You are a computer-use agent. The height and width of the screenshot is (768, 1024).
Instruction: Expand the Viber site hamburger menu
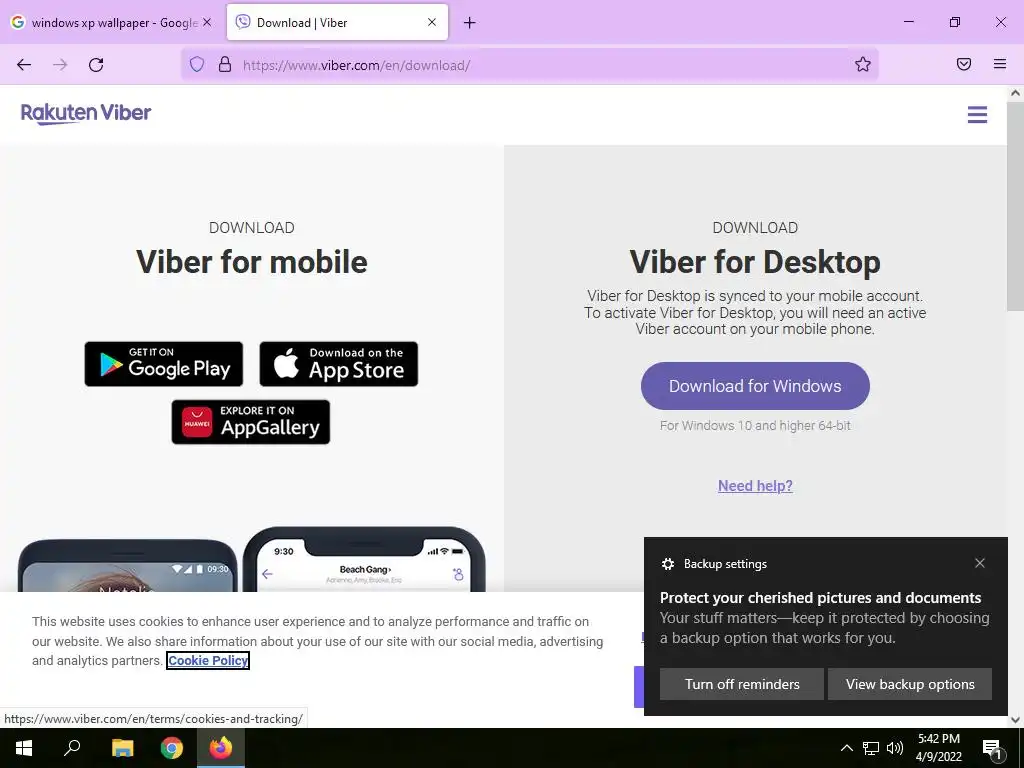(x=977, y=115)
